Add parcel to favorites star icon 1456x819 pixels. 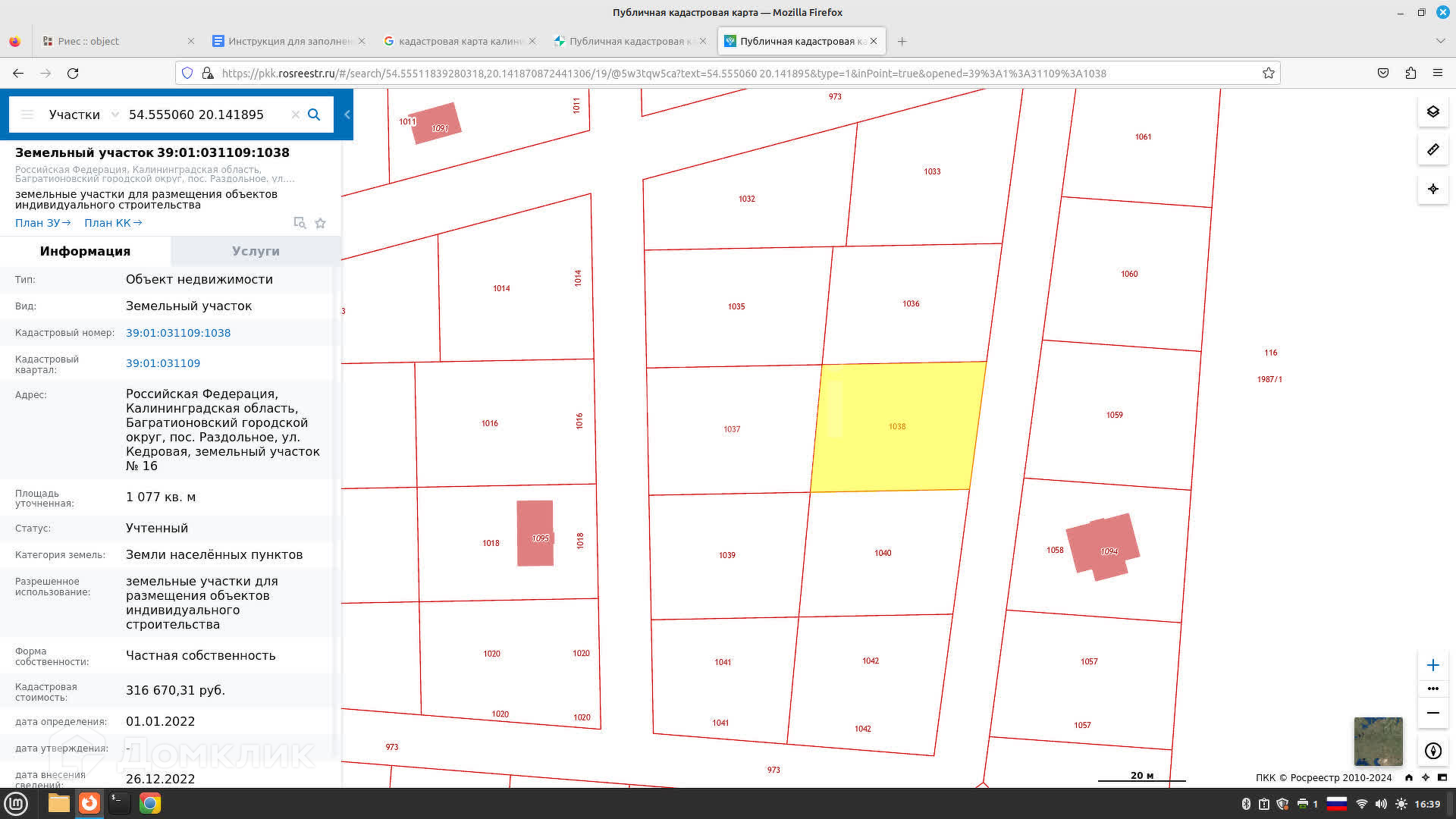pyautogui.click(x=320, y=223)
